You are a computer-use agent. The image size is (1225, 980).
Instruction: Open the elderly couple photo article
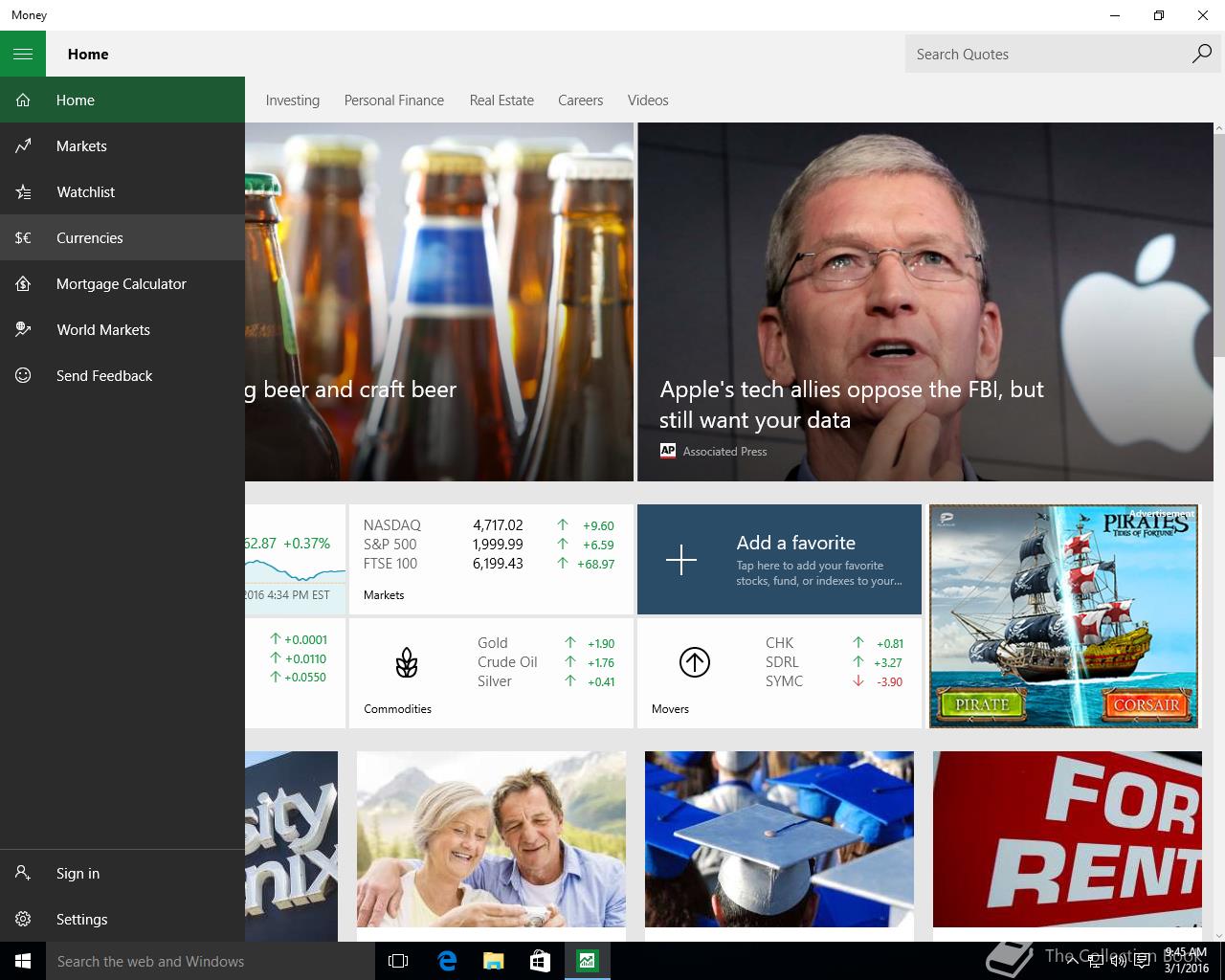(x=491, y=838)
